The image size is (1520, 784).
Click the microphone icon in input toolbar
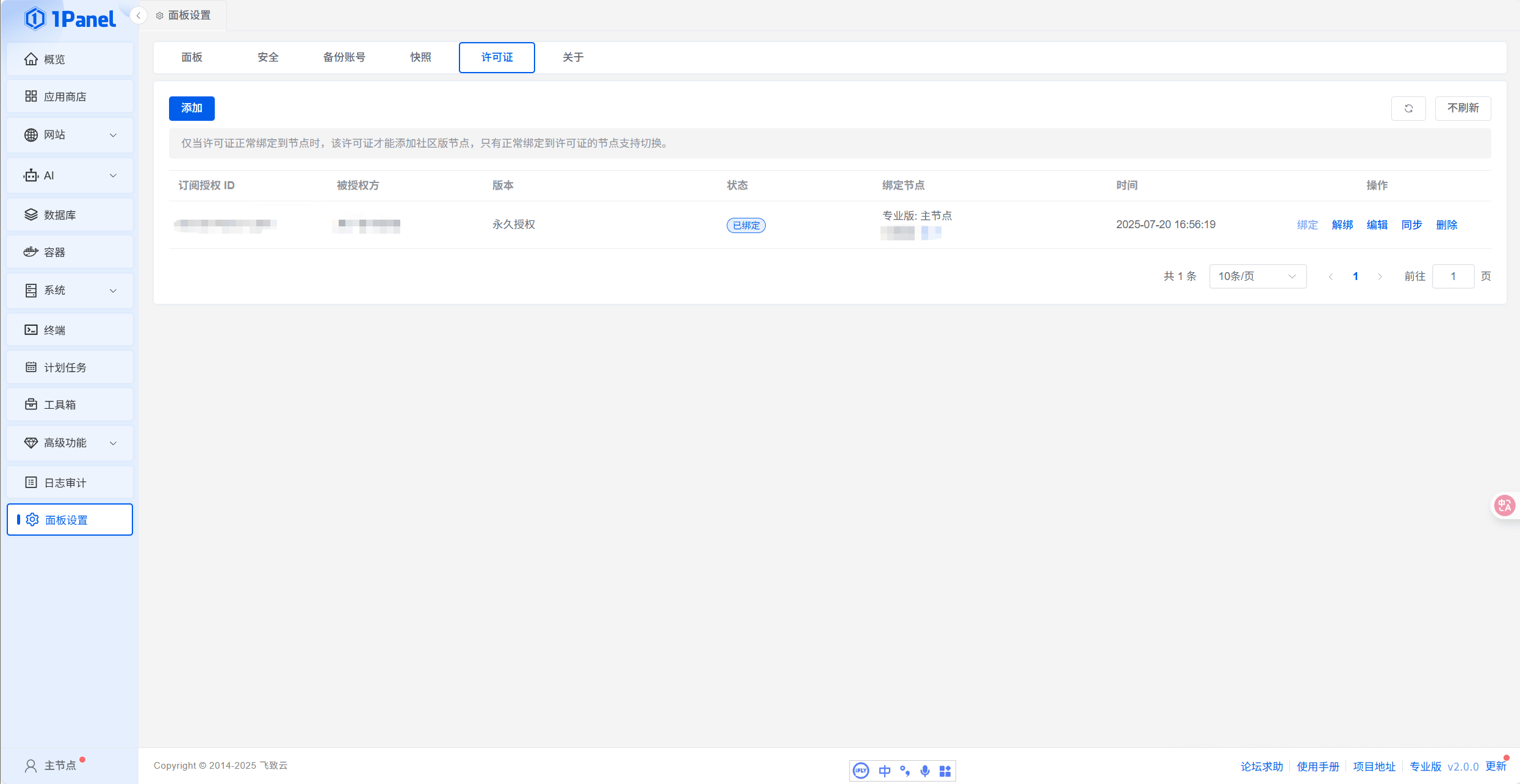[925, 771]
